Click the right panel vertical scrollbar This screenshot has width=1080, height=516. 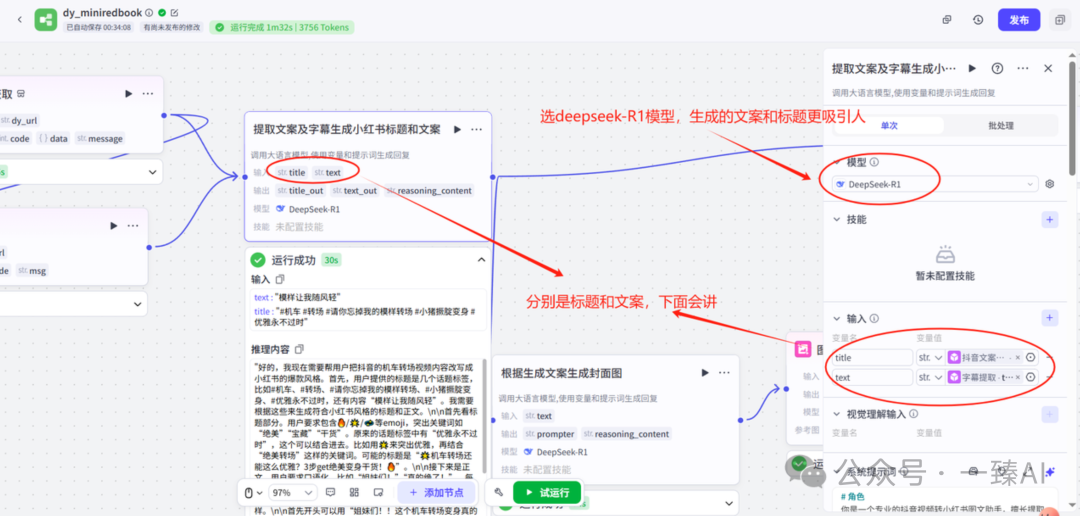(x=1071, y=117)
